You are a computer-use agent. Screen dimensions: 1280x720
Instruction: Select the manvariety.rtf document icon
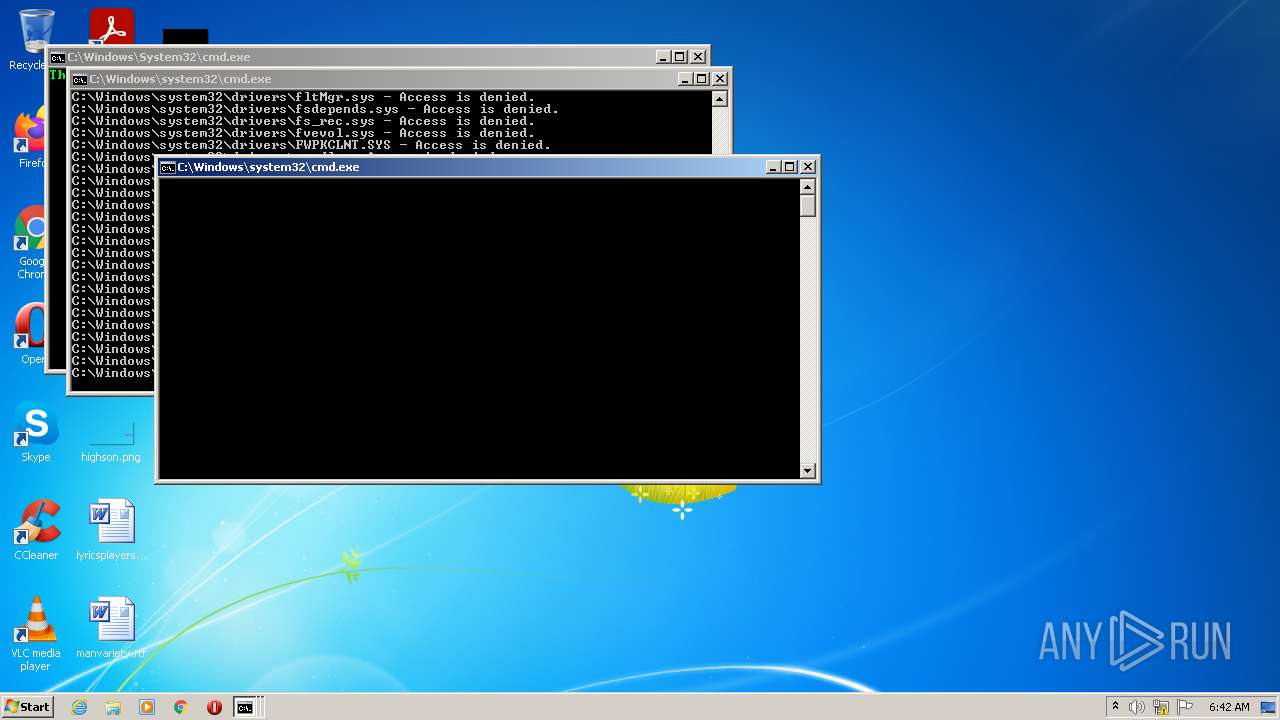click(x=111, y=628)
